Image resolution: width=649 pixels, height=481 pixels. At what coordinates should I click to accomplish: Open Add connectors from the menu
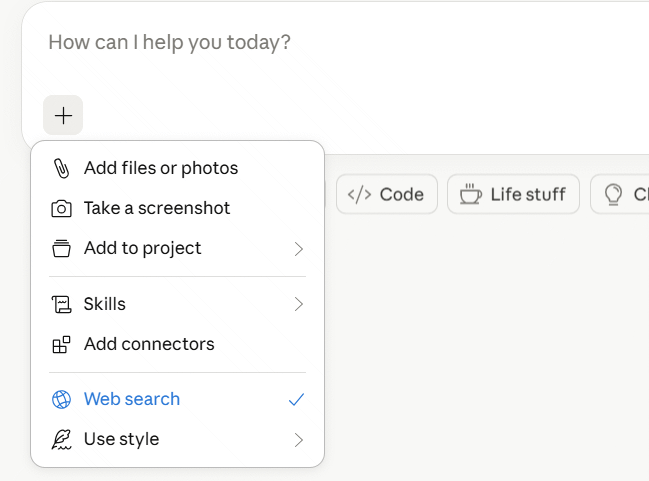(149, 344)
